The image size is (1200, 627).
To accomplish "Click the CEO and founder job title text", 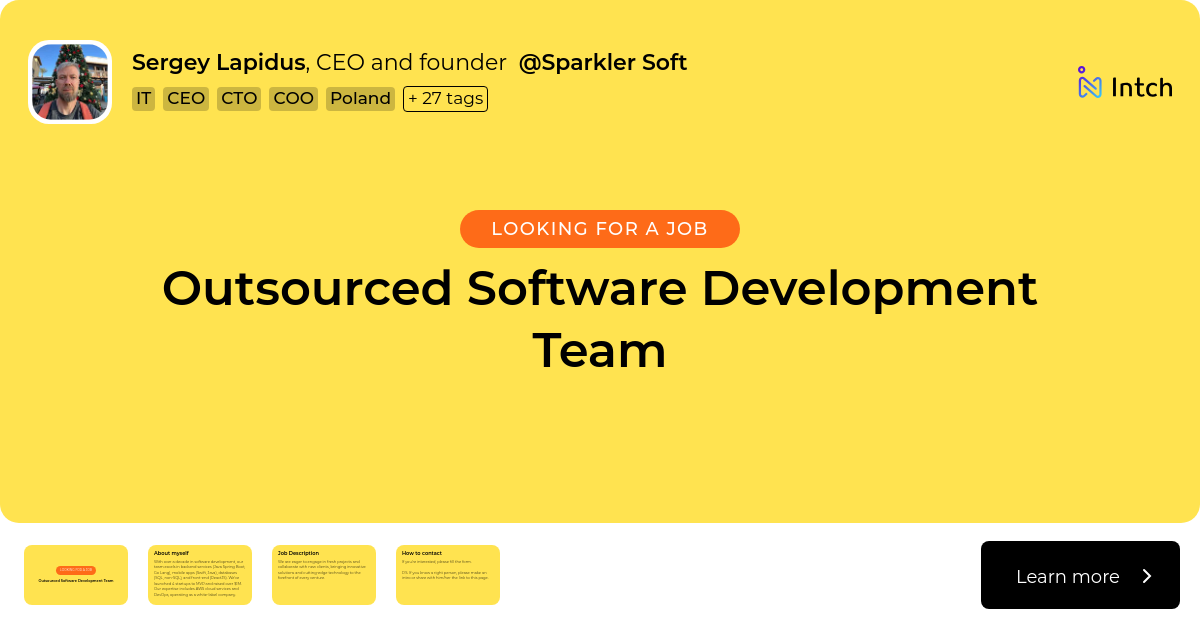I will 411,62.
